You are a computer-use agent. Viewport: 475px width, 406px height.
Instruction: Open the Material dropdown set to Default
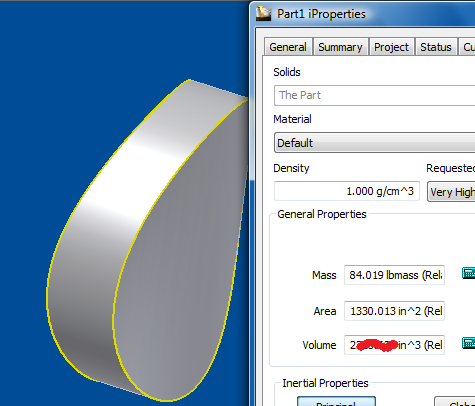click(x=374, y=143)
